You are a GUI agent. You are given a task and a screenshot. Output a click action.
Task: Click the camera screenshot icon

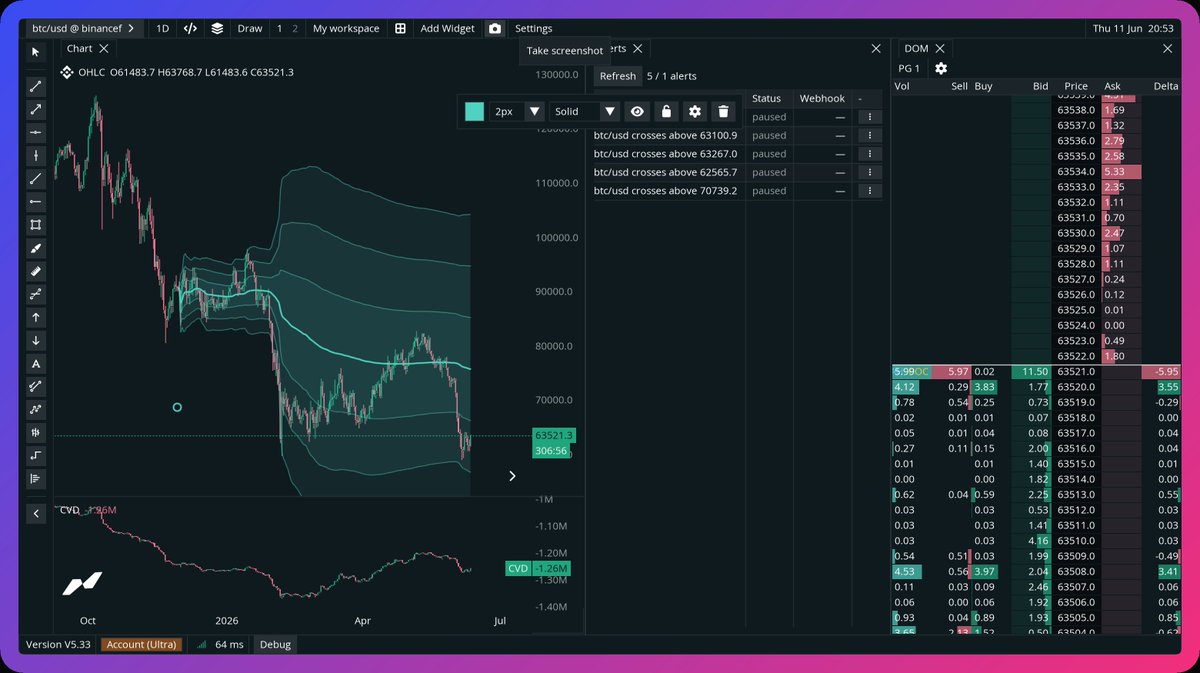(494, 28)
